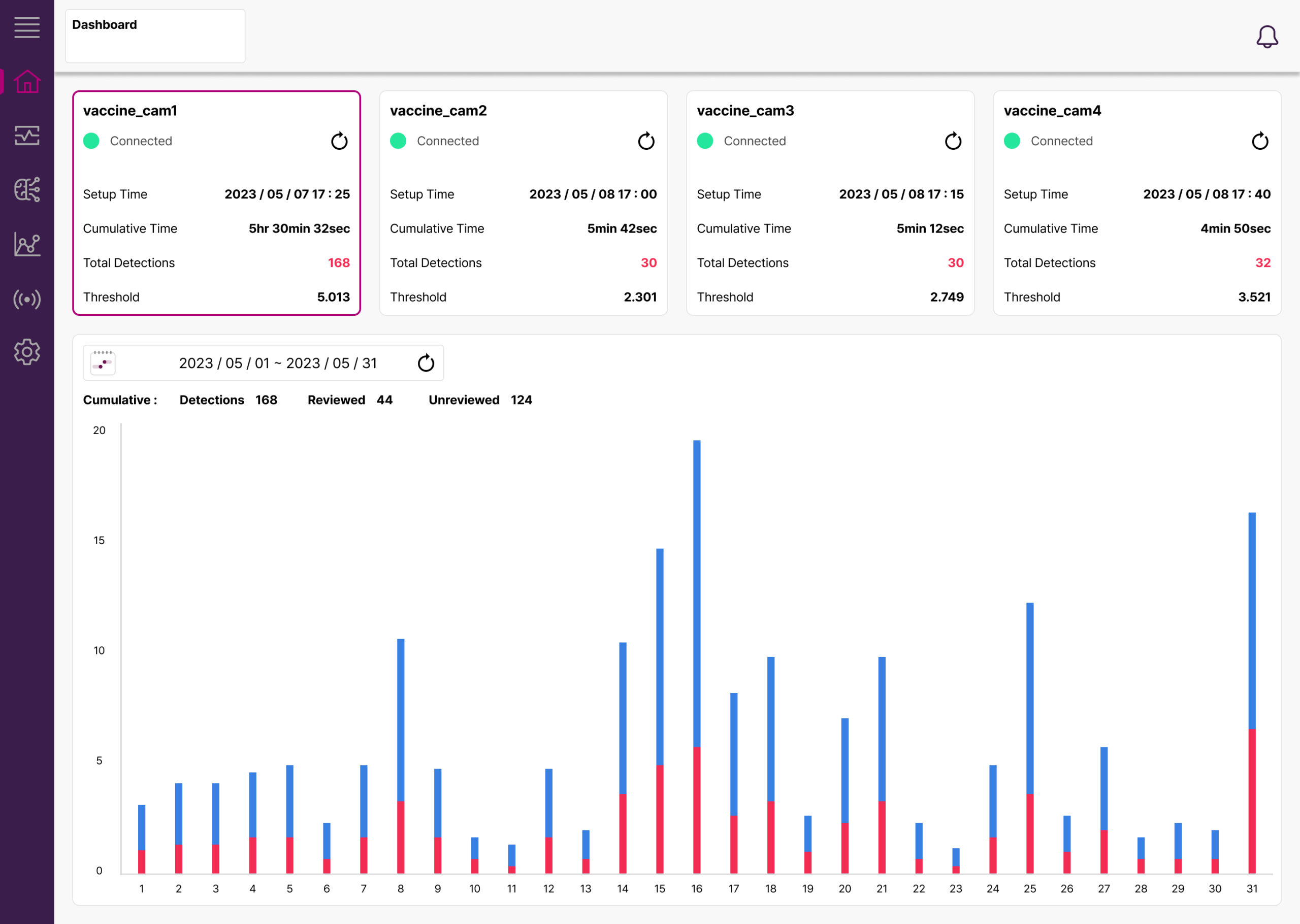The width and height of the screenshot is (1300, 924).
Task: Click the Unreviewed 124 summary
Action: (480, 400)
